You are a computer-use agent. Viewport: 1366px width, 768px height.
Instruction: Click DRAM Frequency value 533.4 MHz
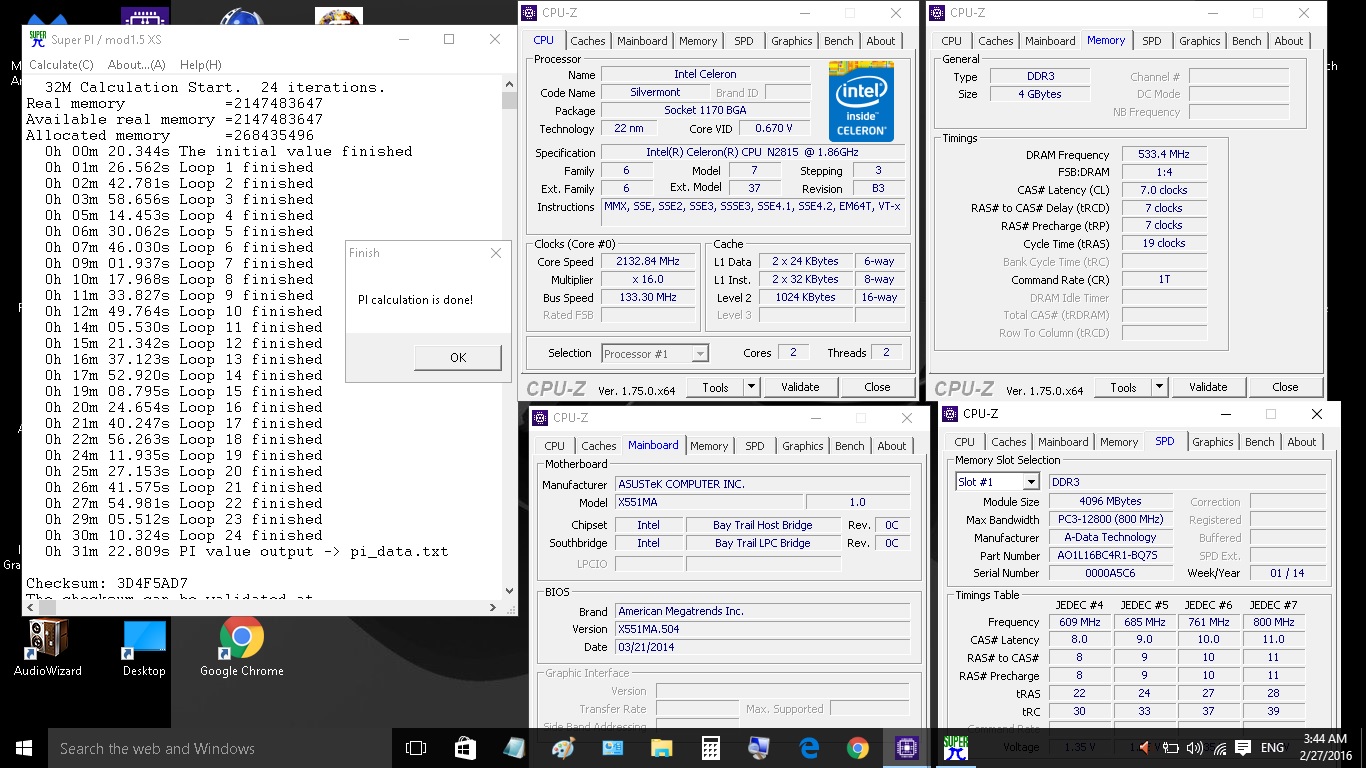click(1164, 155)
